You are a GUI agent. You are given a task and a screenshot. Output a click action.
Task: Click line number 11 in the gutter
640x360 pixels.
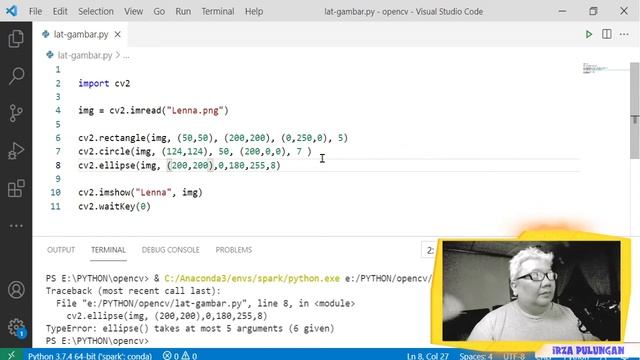[x=56, y=206]
